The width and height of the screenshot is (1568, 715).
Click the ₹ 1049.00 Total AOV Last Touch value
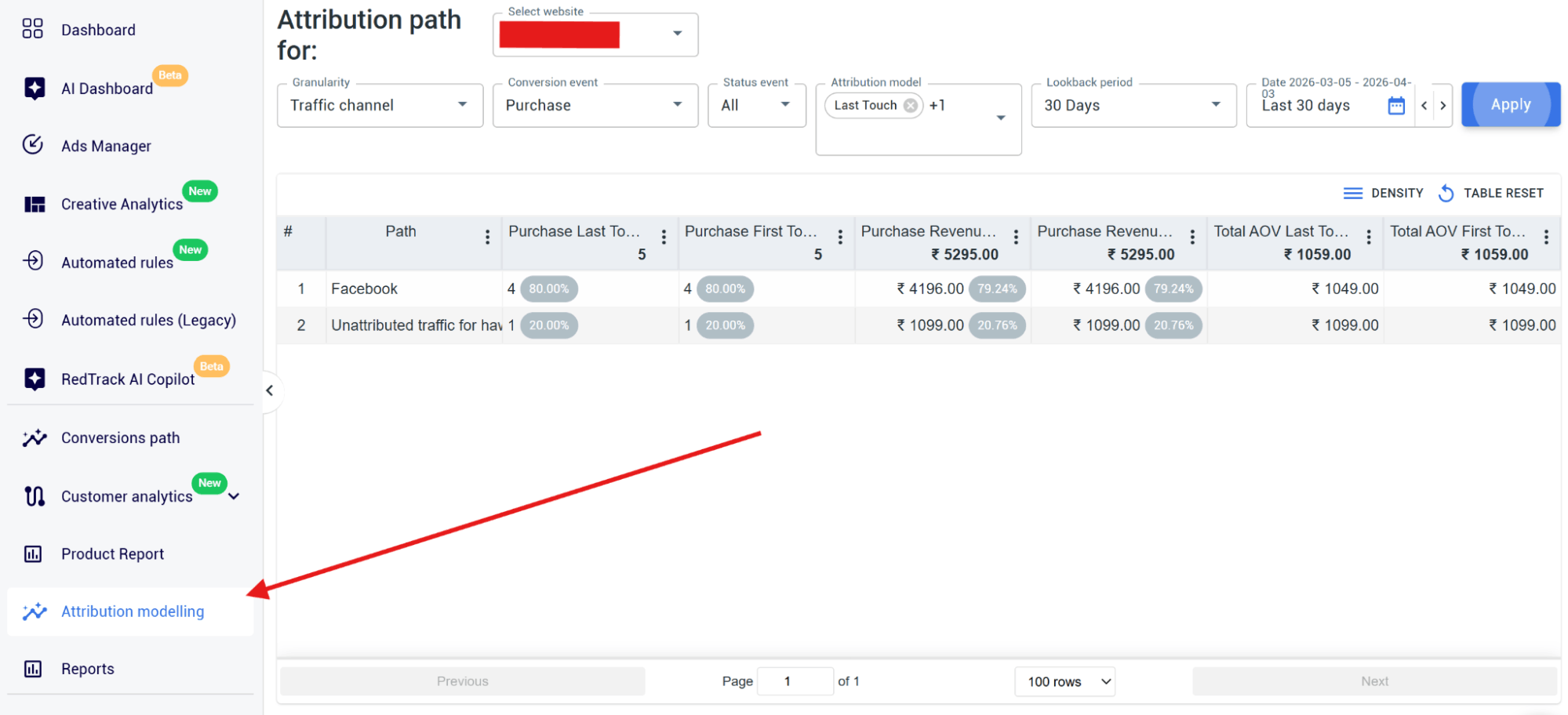[1344, 289]
